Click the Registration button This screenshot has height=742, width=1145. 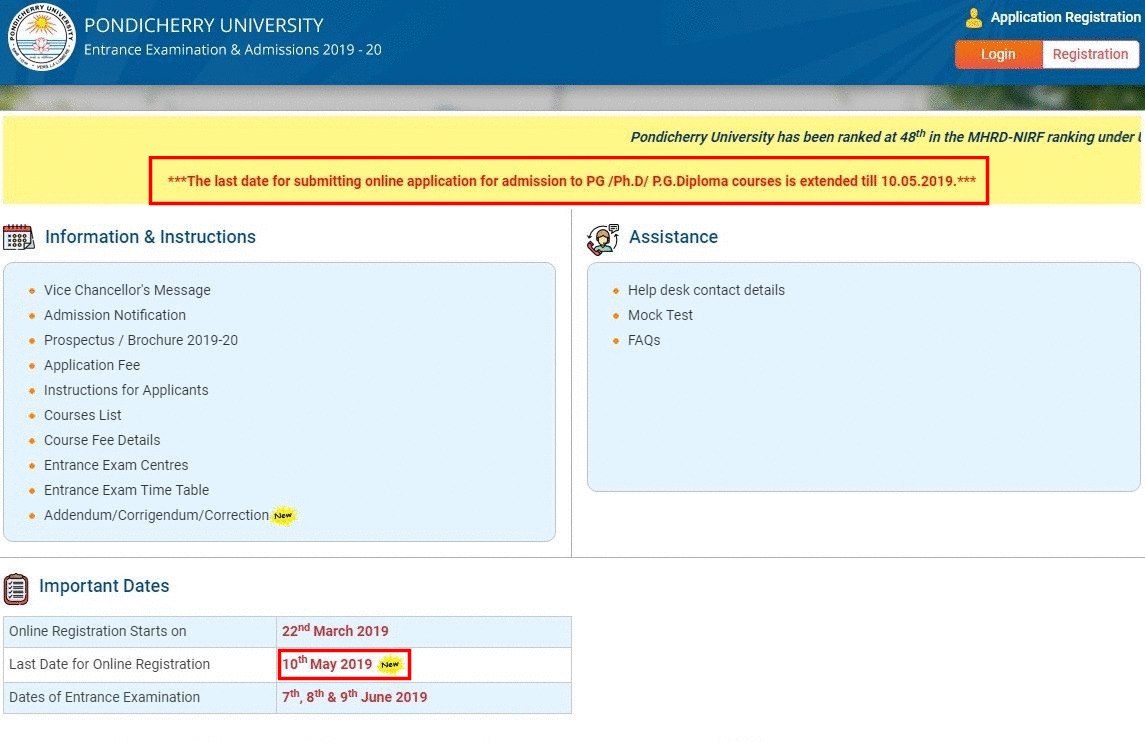pyautogui.click(x=1090, y=54)
